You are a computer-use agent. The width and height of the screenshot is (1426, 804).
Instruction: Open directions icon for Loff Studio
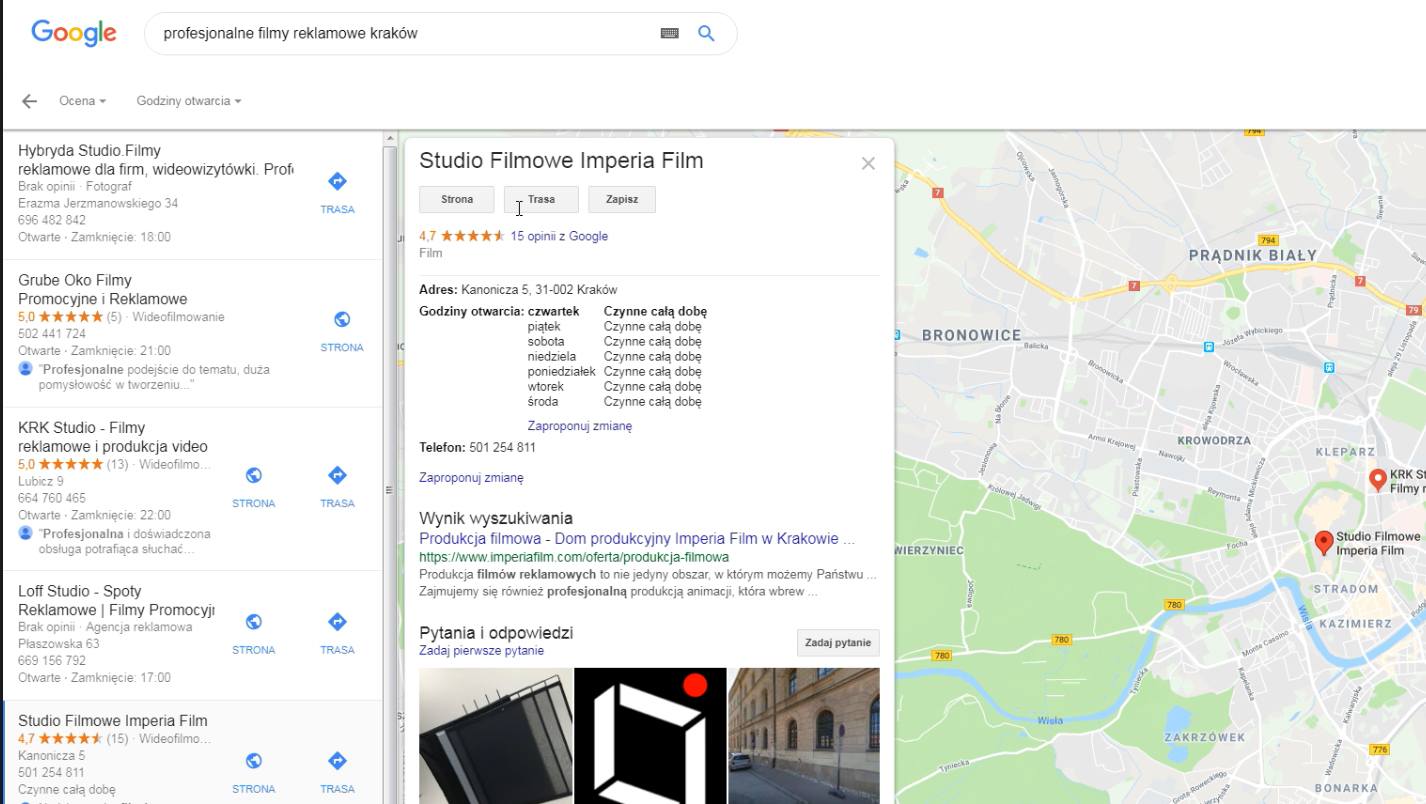click(337, 621)
